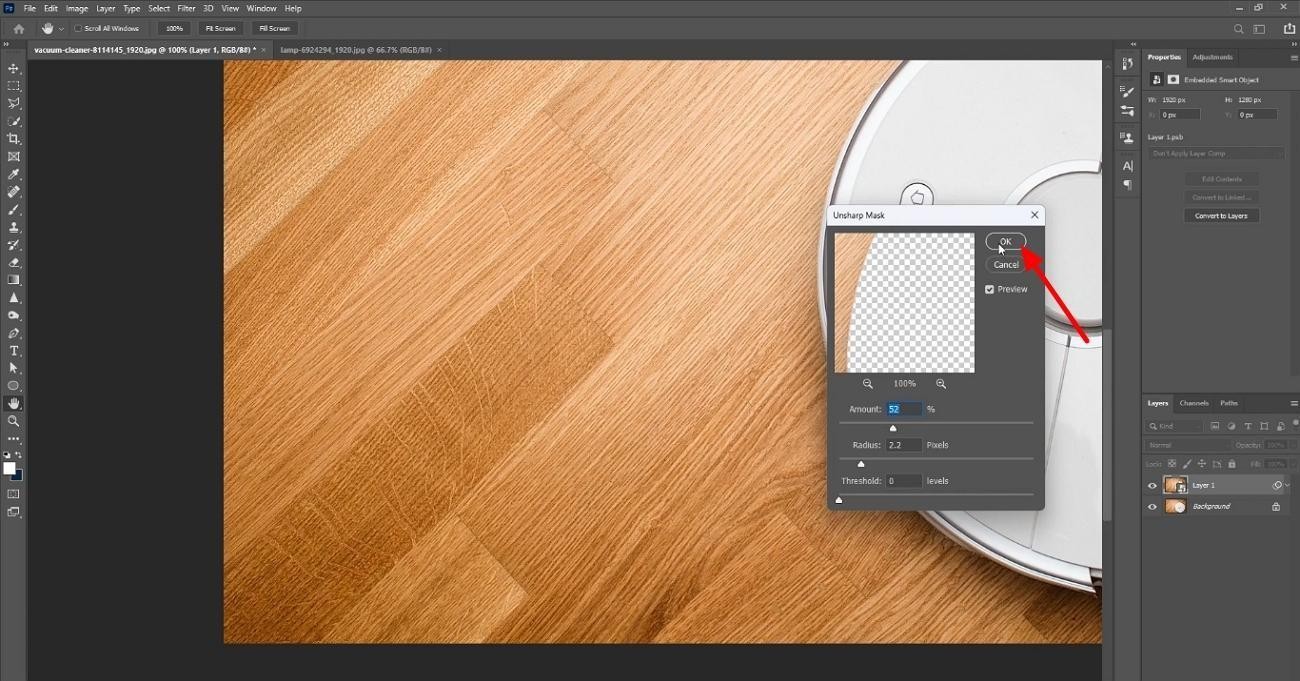Toggle Quick Mask mode icon
1300x681 pixels.
pos(14,494)
